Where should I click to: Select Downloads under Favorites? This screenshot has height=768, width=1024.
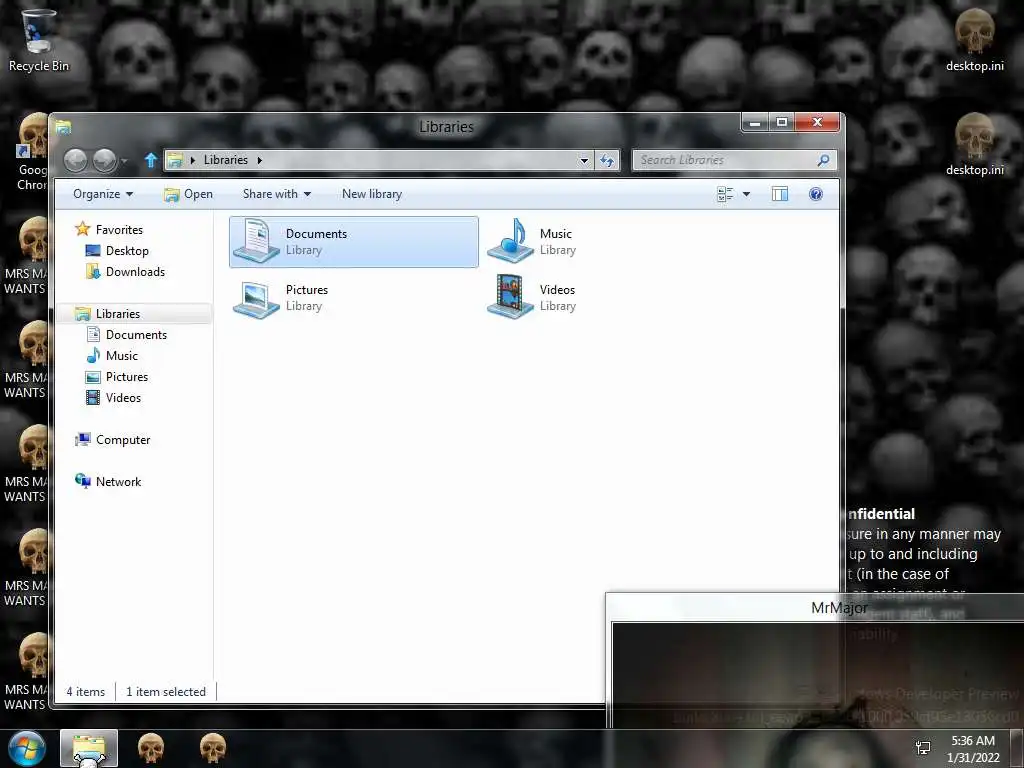135,272
